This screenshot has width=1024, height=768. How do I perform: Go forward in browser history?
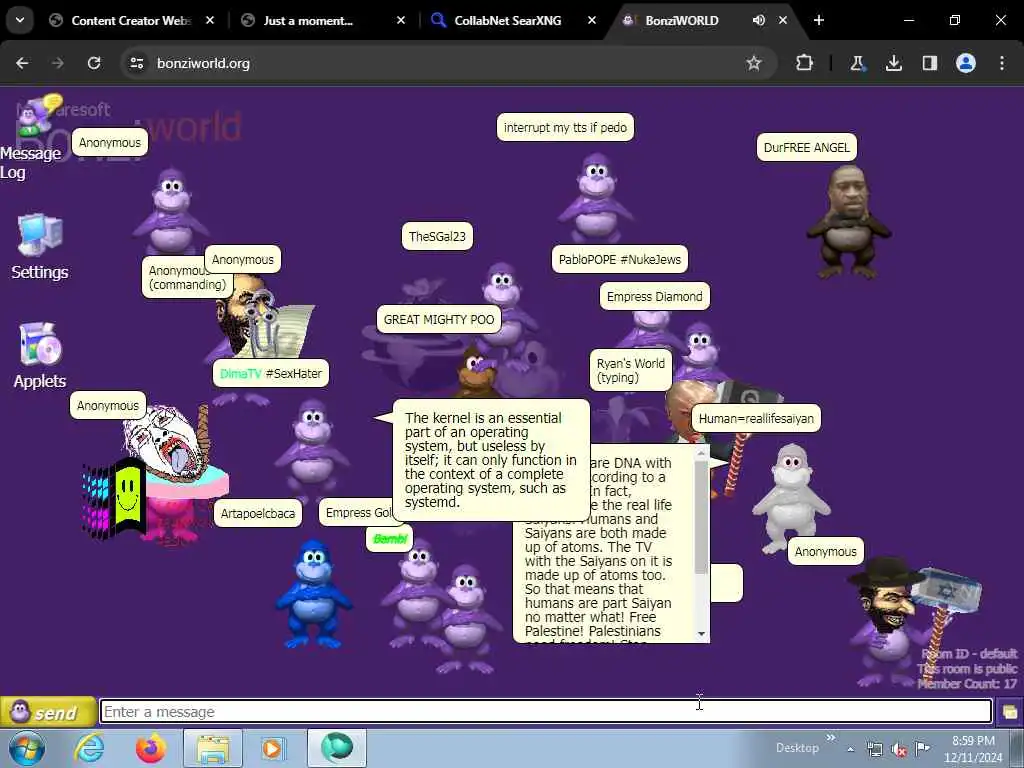tap(58, 63)
